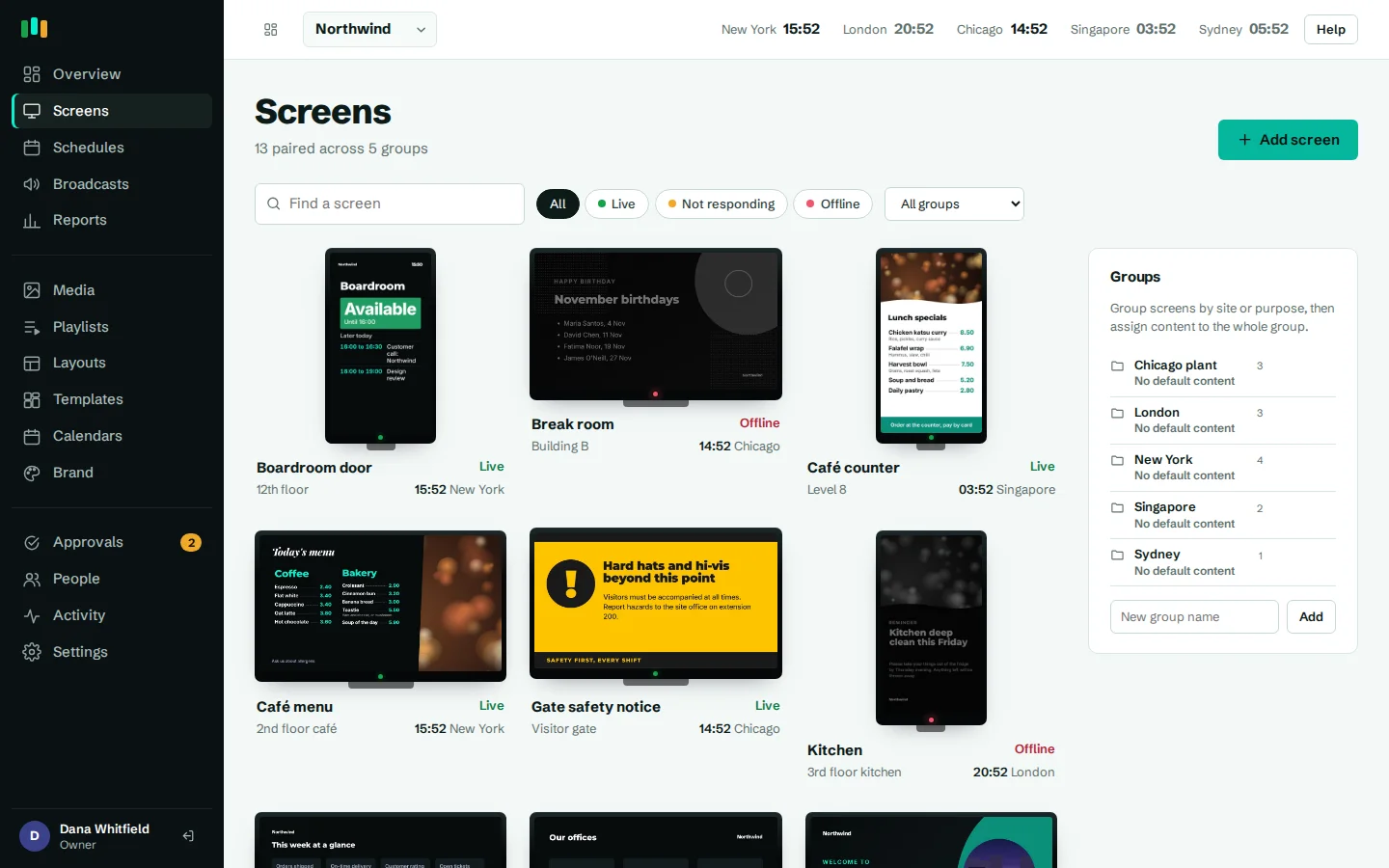Select the Singapore group name

[1165, 507]
